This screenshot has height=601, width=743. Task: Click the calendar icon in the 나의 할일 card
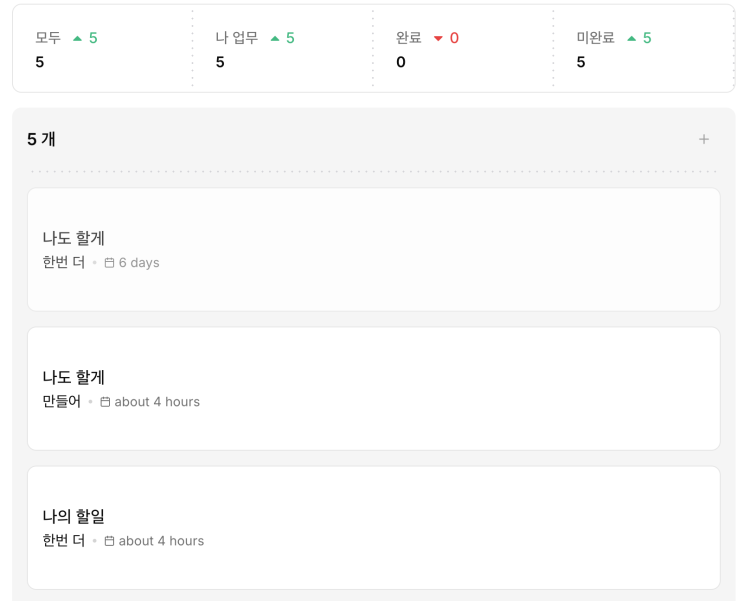[x=109, y=541]
